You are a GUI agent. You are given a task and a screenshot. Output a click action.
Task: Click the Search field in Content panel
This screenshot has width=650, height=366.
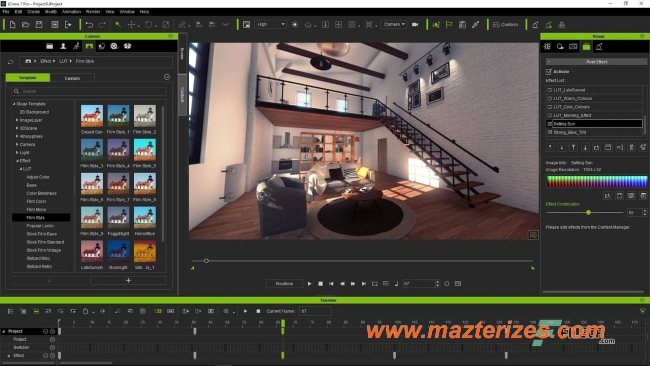89,91
